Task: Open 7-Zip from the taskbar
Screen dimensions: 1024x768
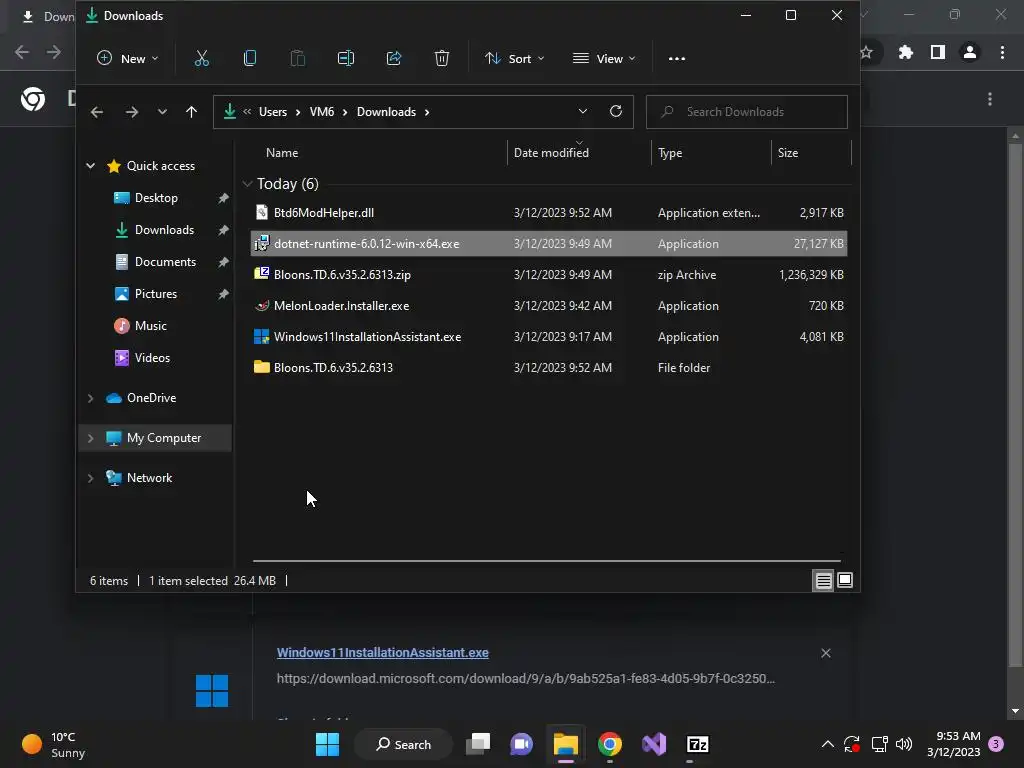Action: click(x=697, y=744)
